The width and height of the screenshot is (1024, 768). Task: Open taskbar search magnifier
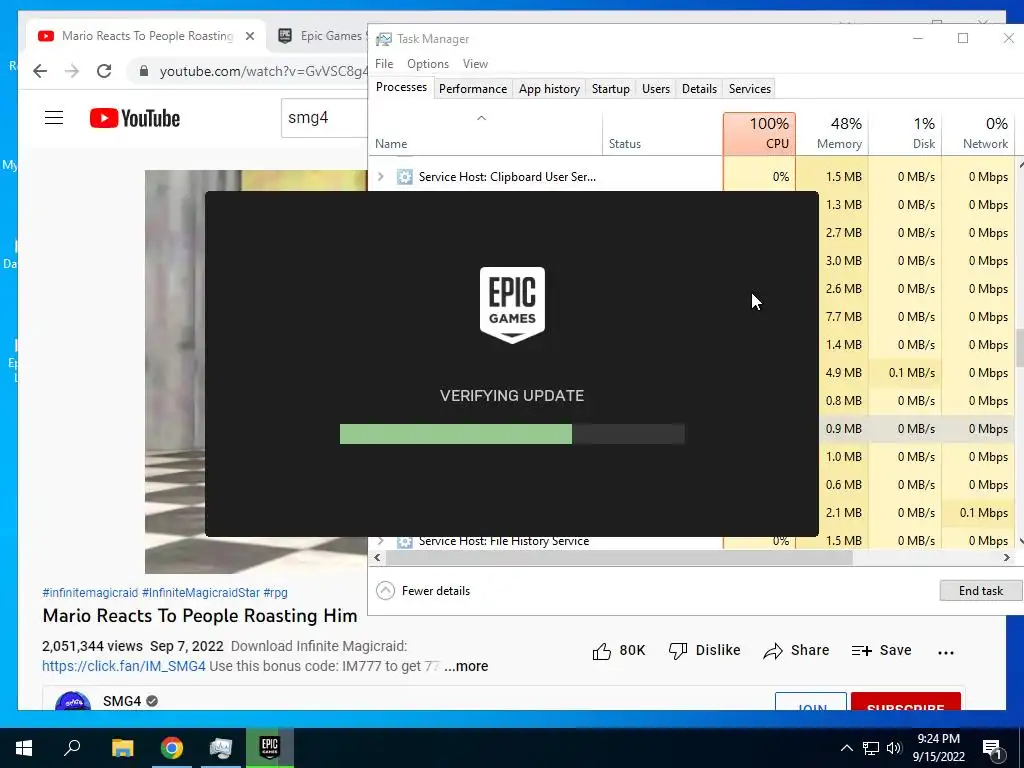[x=72, y=748]
